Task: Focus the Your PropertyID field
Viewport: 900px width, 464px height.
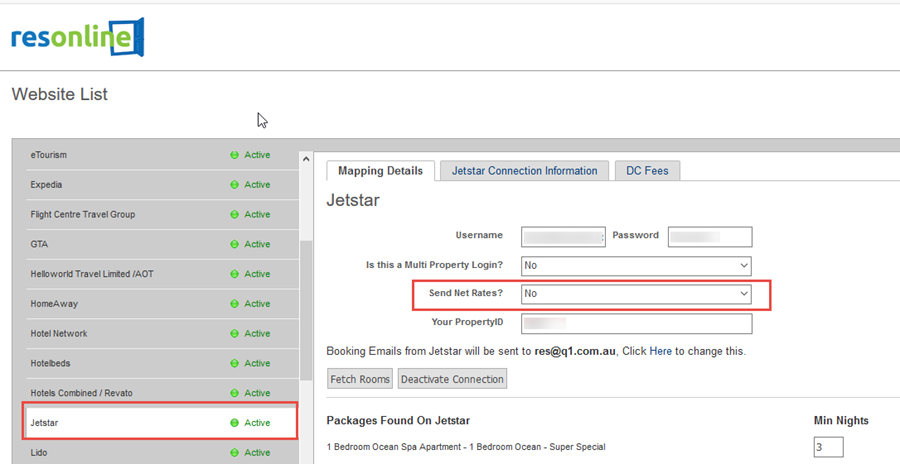Action: click(x=637, y=323)
